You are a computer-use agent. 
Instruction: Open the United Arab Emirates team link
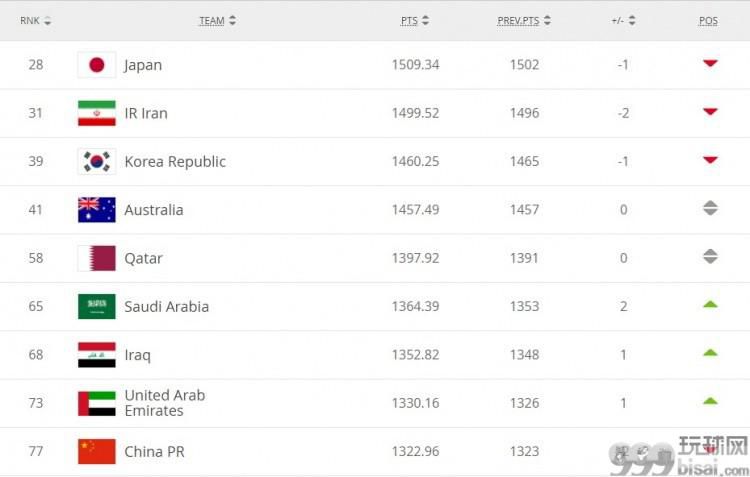click(165, 403)
